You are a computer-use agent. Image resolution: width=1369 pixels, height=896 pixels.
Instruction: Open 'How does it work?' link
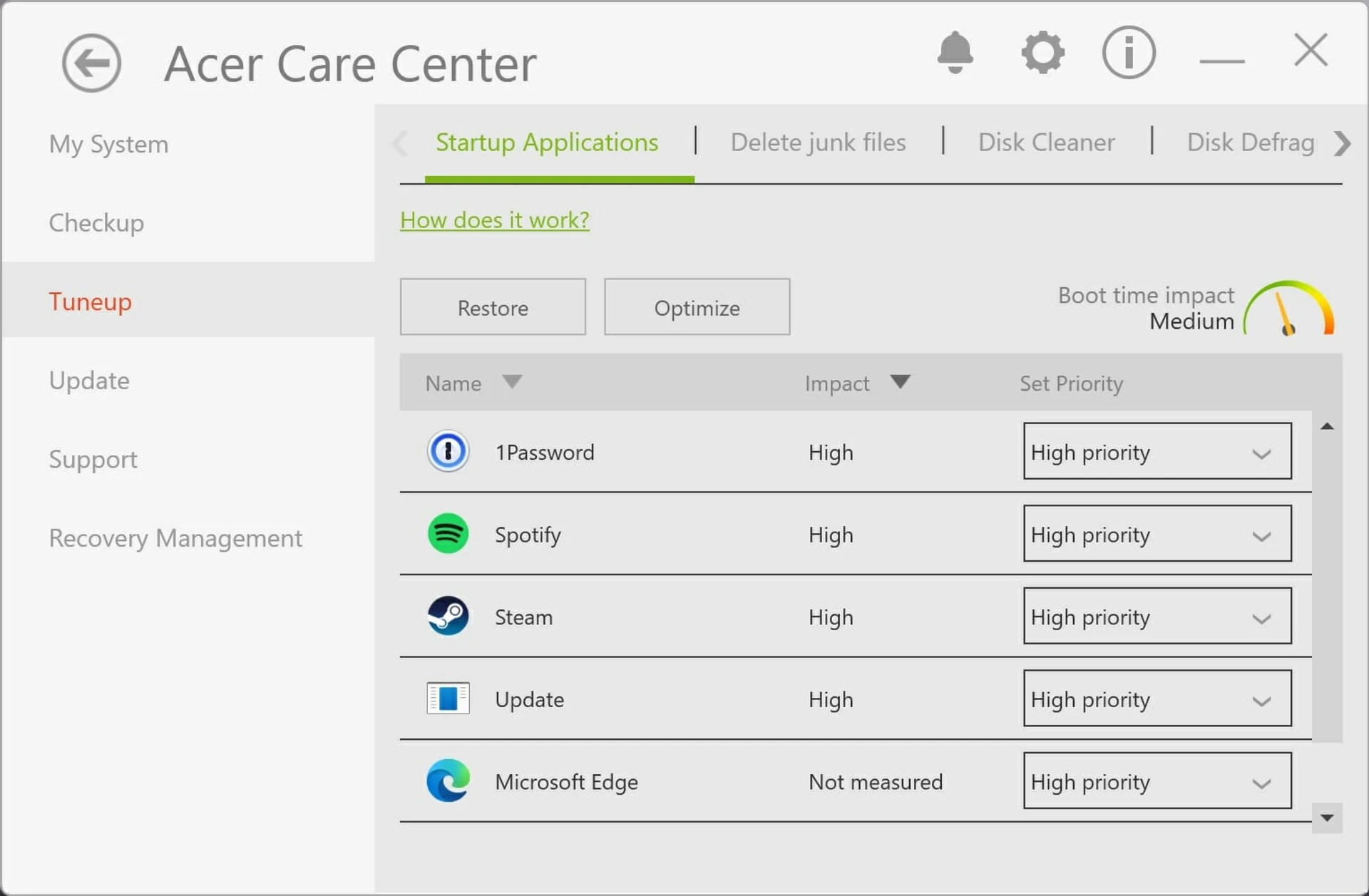point(495,220)
